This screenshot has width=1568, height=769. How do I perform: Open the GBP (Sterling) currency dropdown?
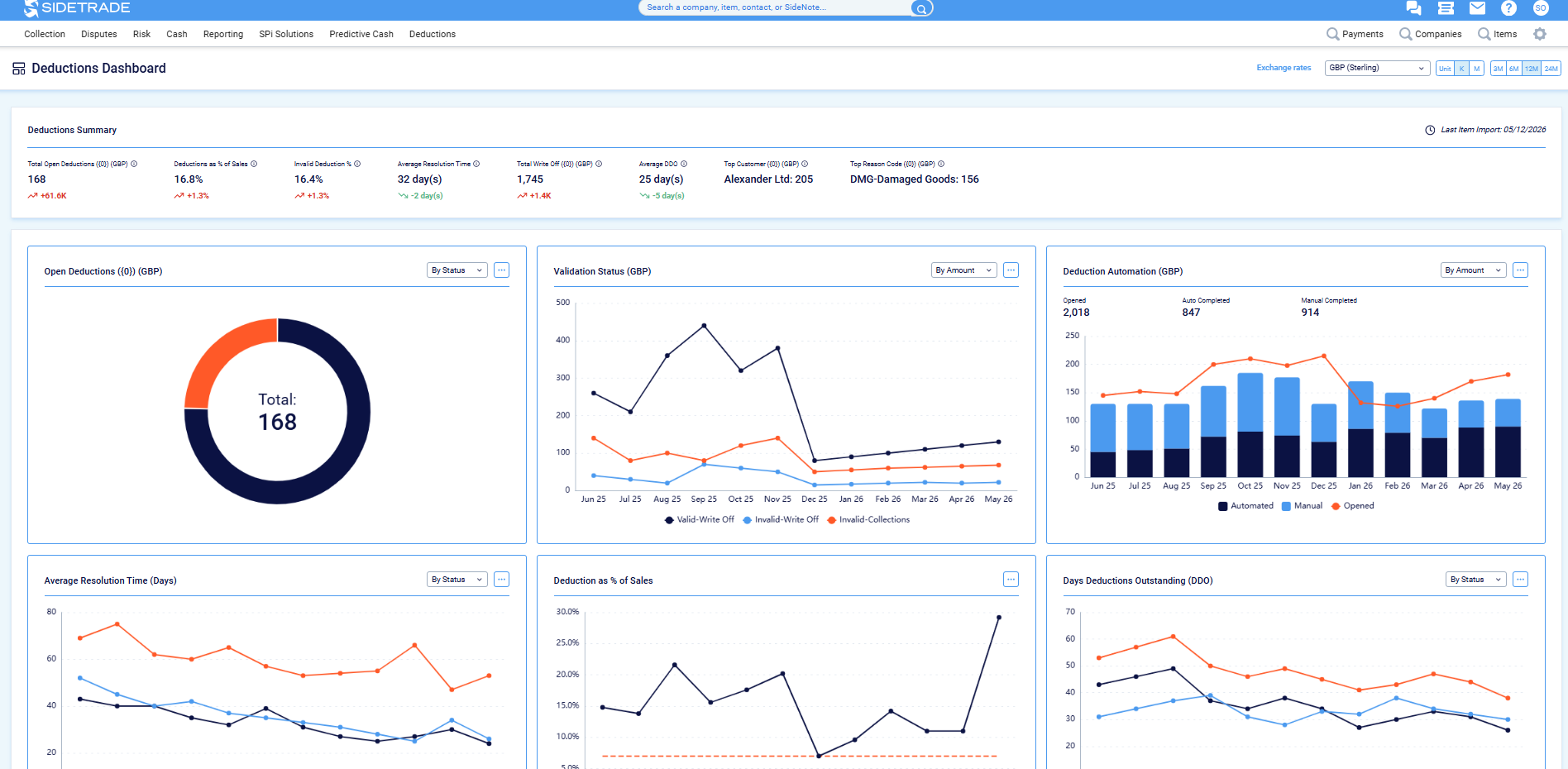coord(1377,68)
